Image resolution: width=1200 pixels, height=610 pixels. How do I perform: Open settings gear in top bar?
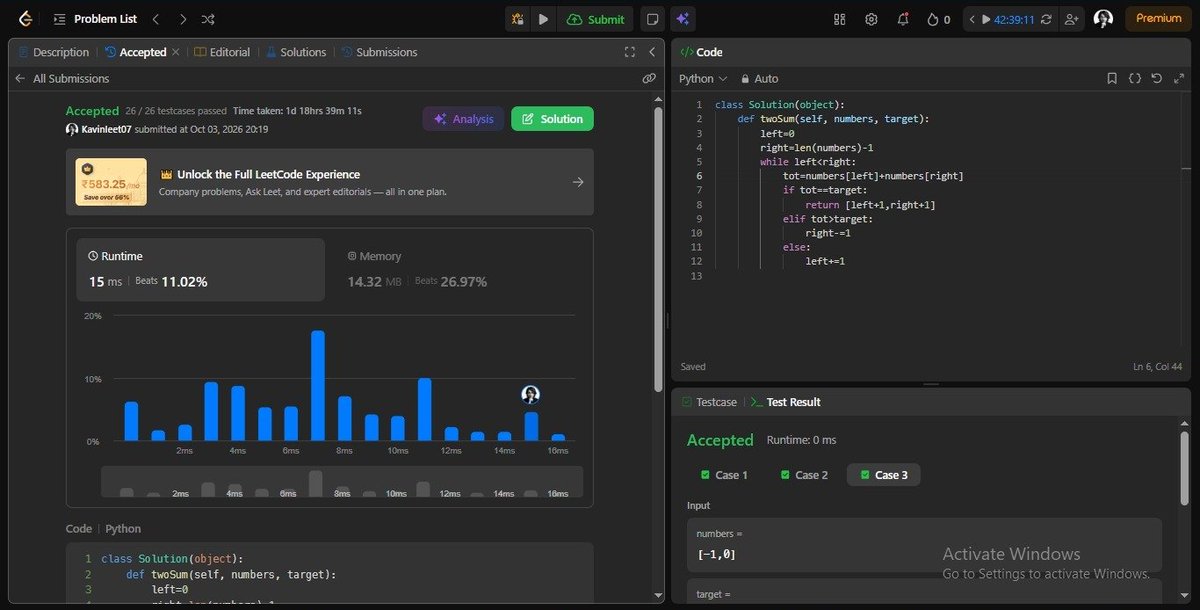[x=871, y=18]
